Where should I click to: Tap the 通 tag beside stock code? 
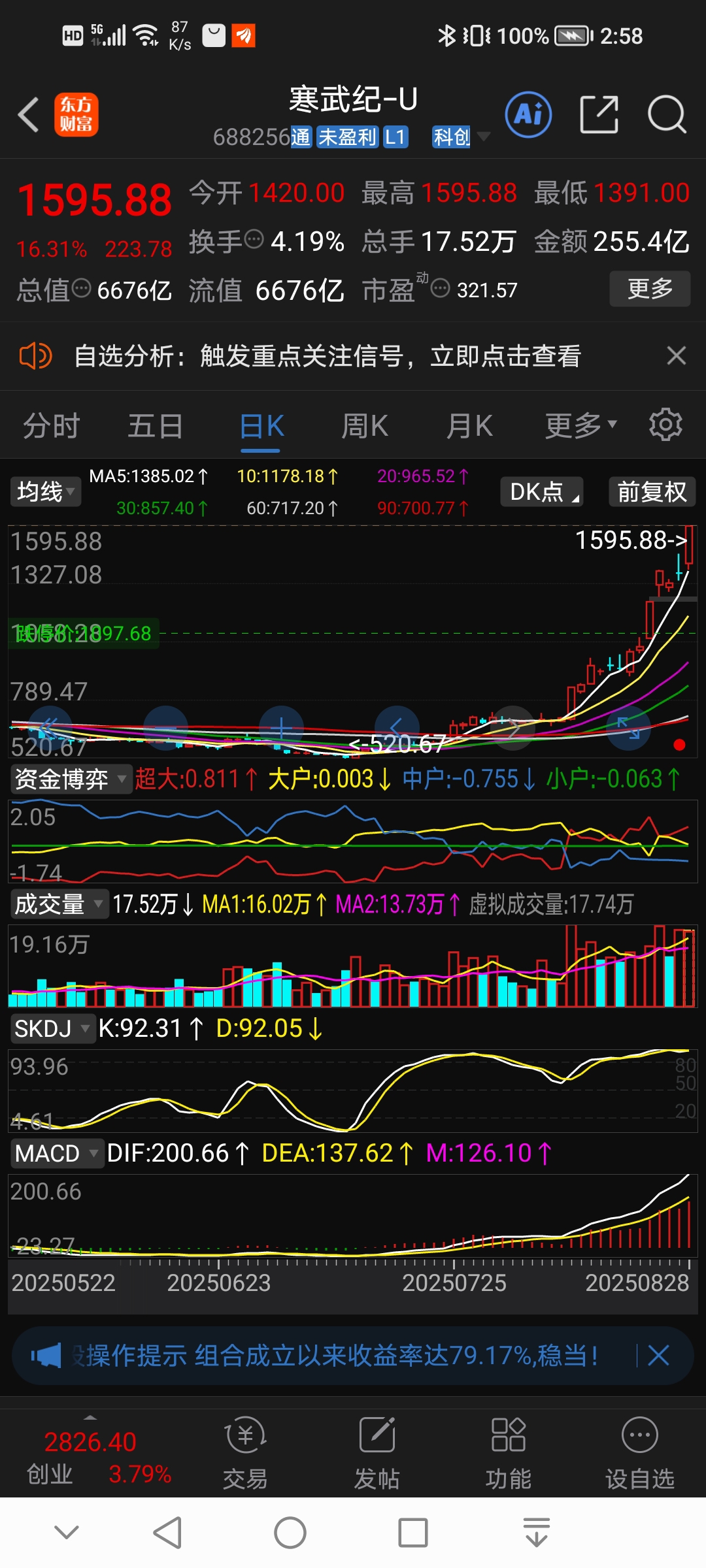(301, 137)
